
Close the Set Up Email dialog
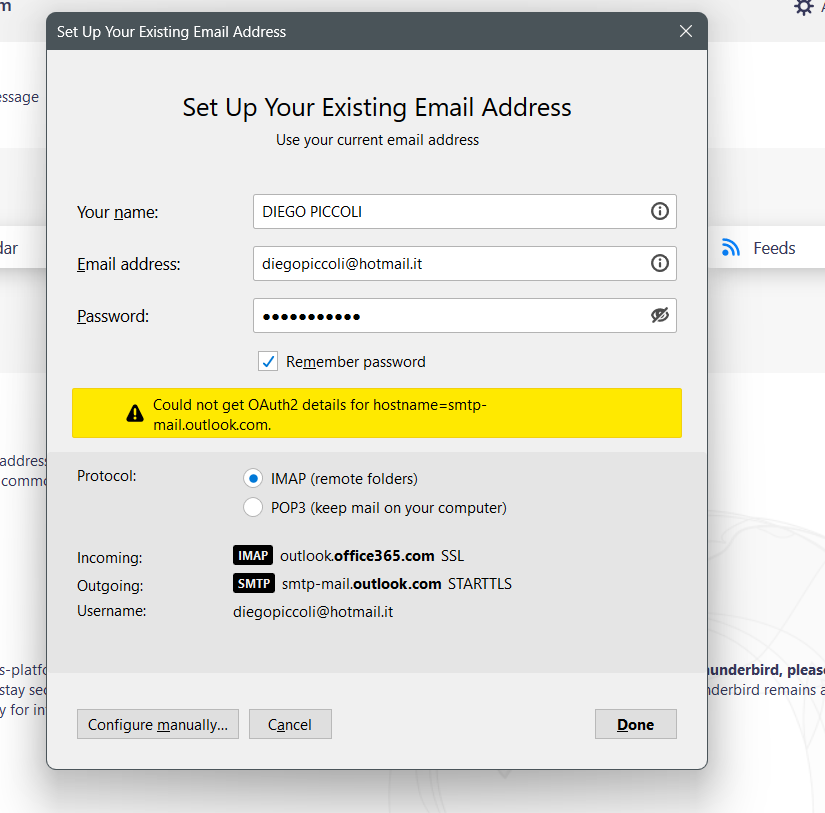click(686, 31)
